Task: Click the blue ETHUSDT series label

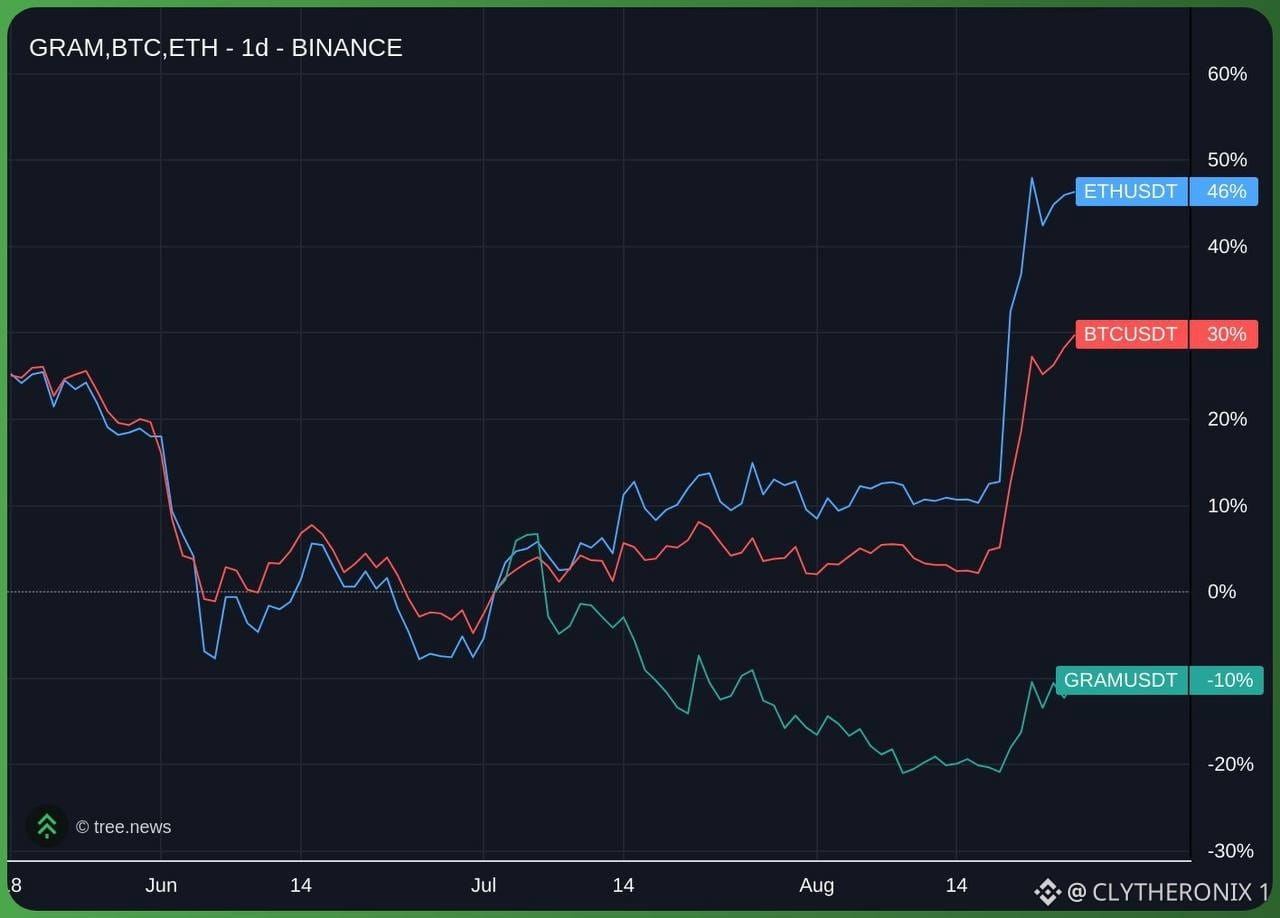Action: pyautogui.click(x=1131, y=191)
